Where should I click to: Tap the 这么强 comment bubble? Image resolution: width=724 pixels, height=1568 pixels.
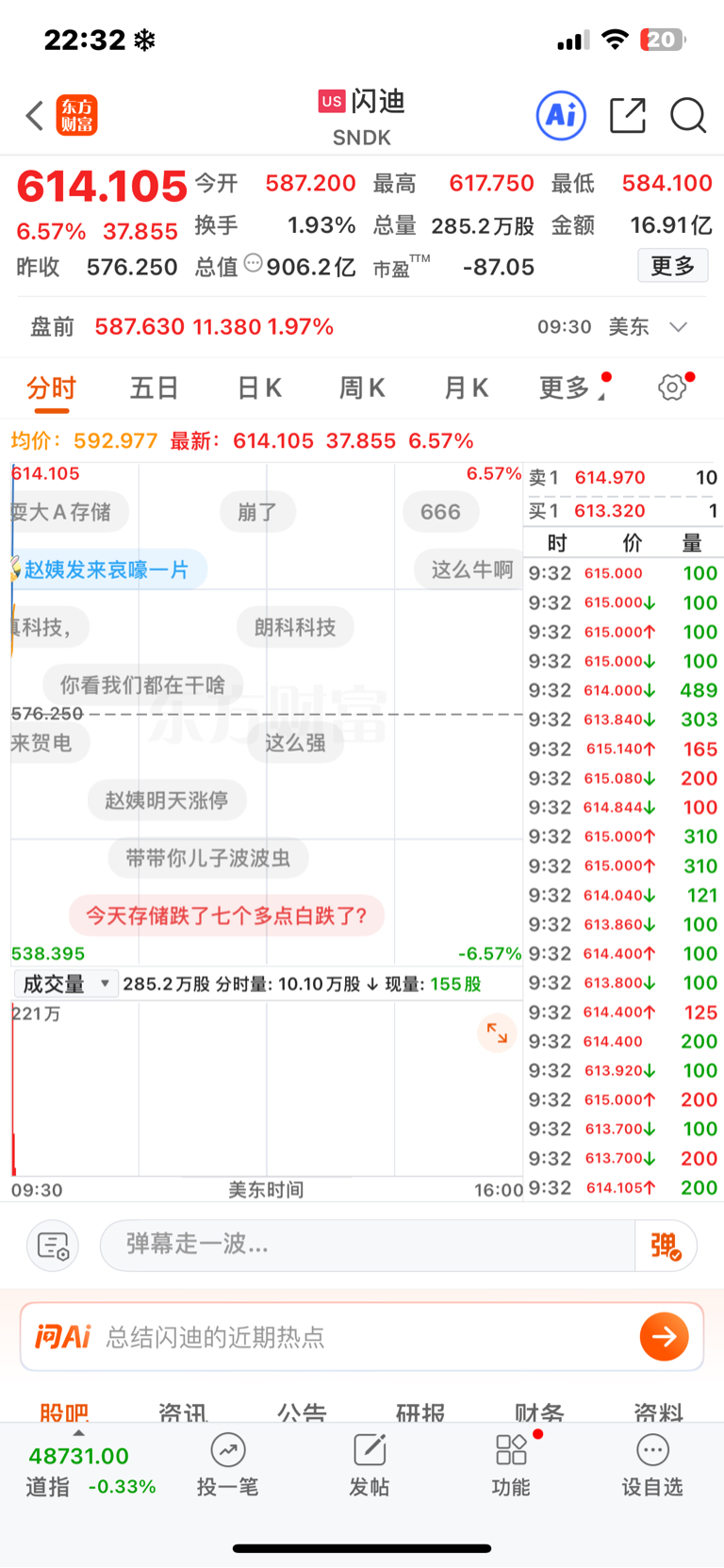pos(295,742)
